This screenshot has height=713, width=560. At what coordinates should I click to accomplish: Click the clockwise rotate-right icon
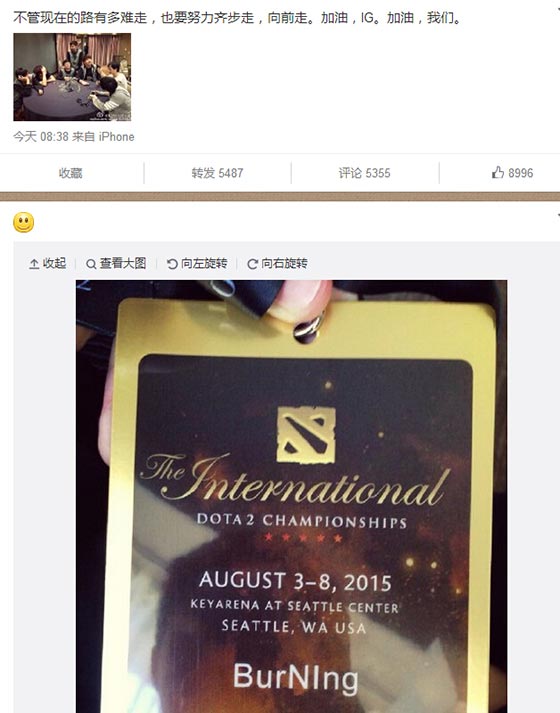click(252, 264)
